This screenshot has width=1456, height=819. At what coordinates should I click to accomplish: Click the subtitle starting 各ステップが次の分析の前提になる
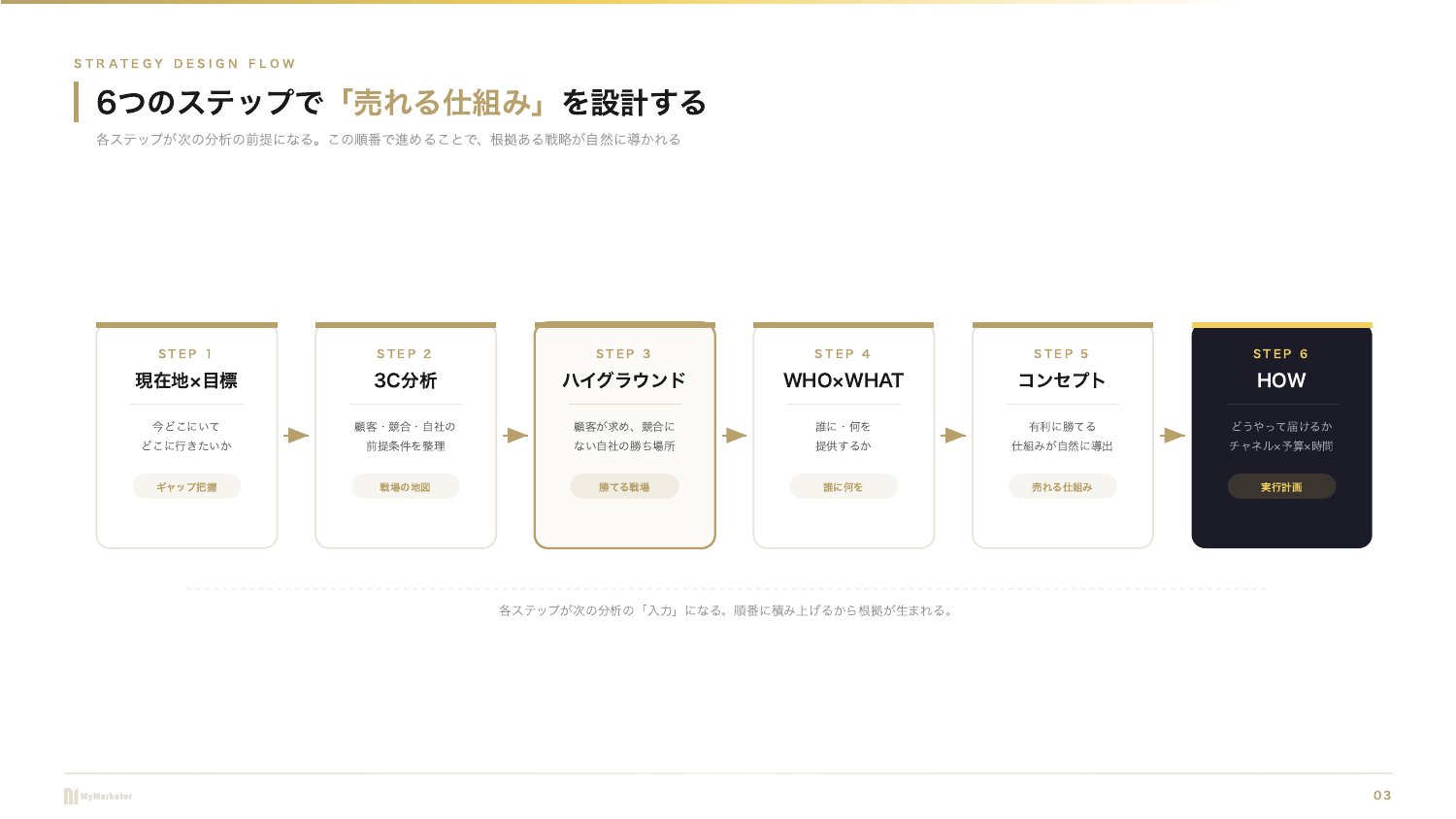pyautogui.click(x=388, y=140)
